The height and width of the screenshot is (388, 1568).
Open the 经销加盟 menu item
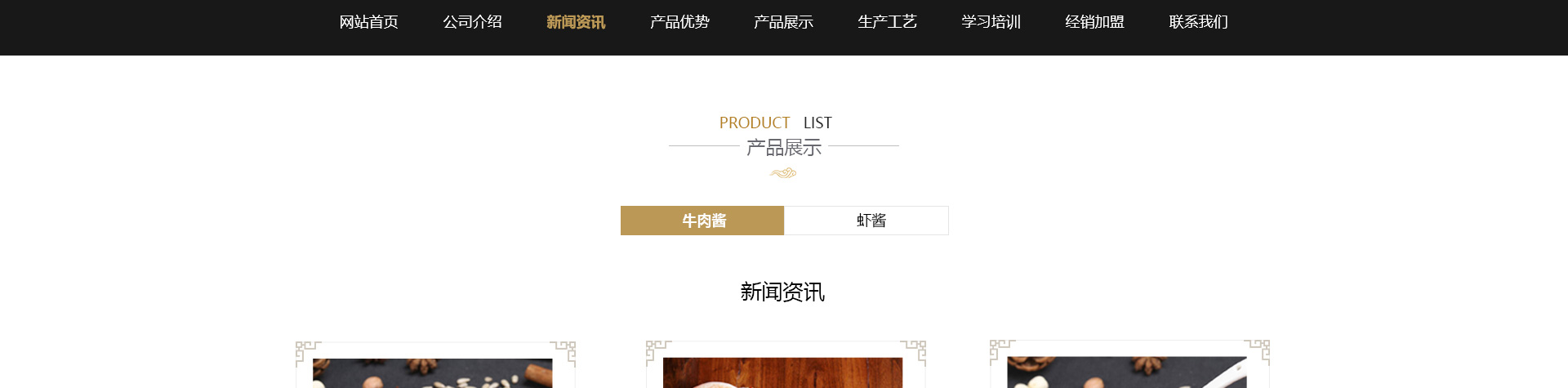[1094, 22]
